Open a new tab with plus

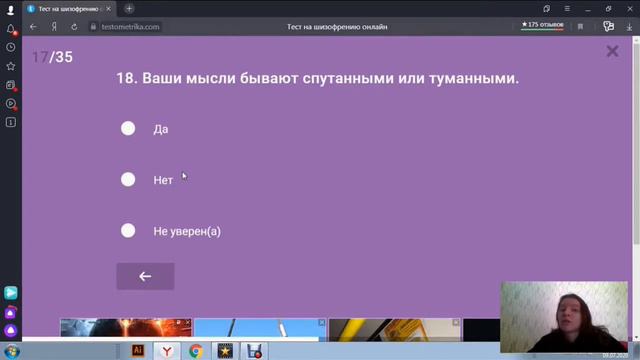(x=129, y=9)
